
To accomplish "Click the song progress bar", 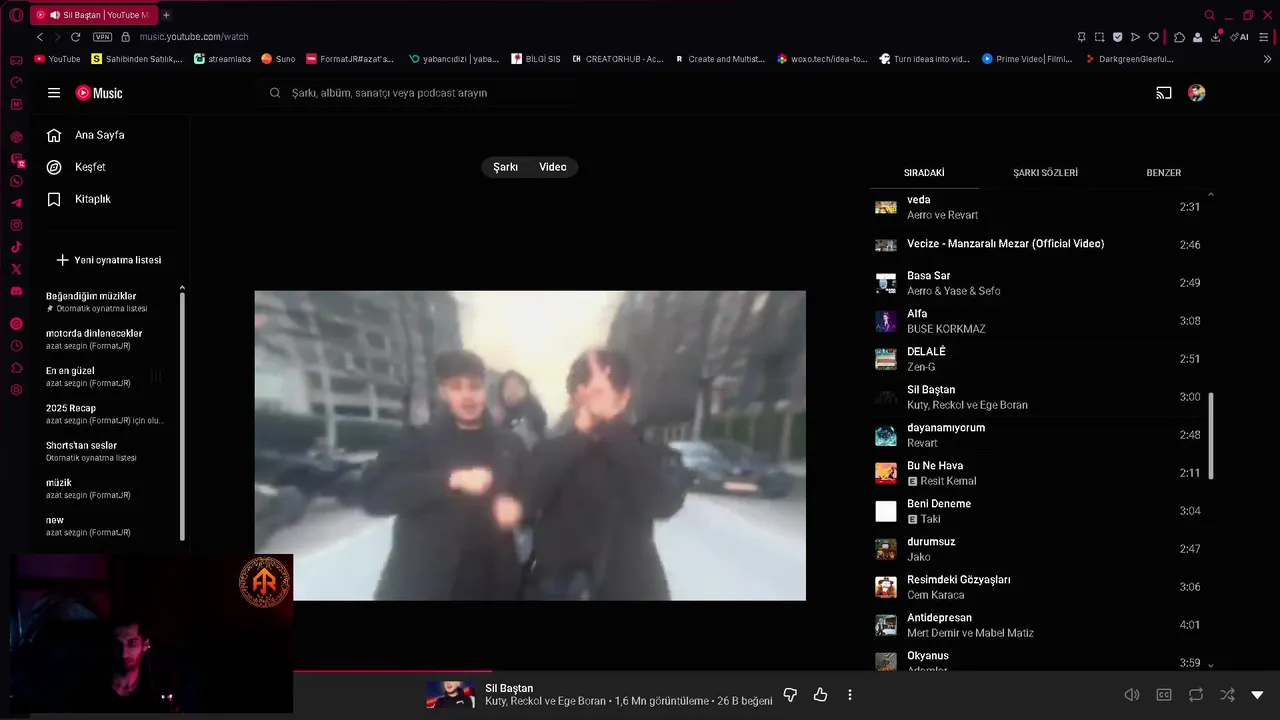I will tap(640, 671).
